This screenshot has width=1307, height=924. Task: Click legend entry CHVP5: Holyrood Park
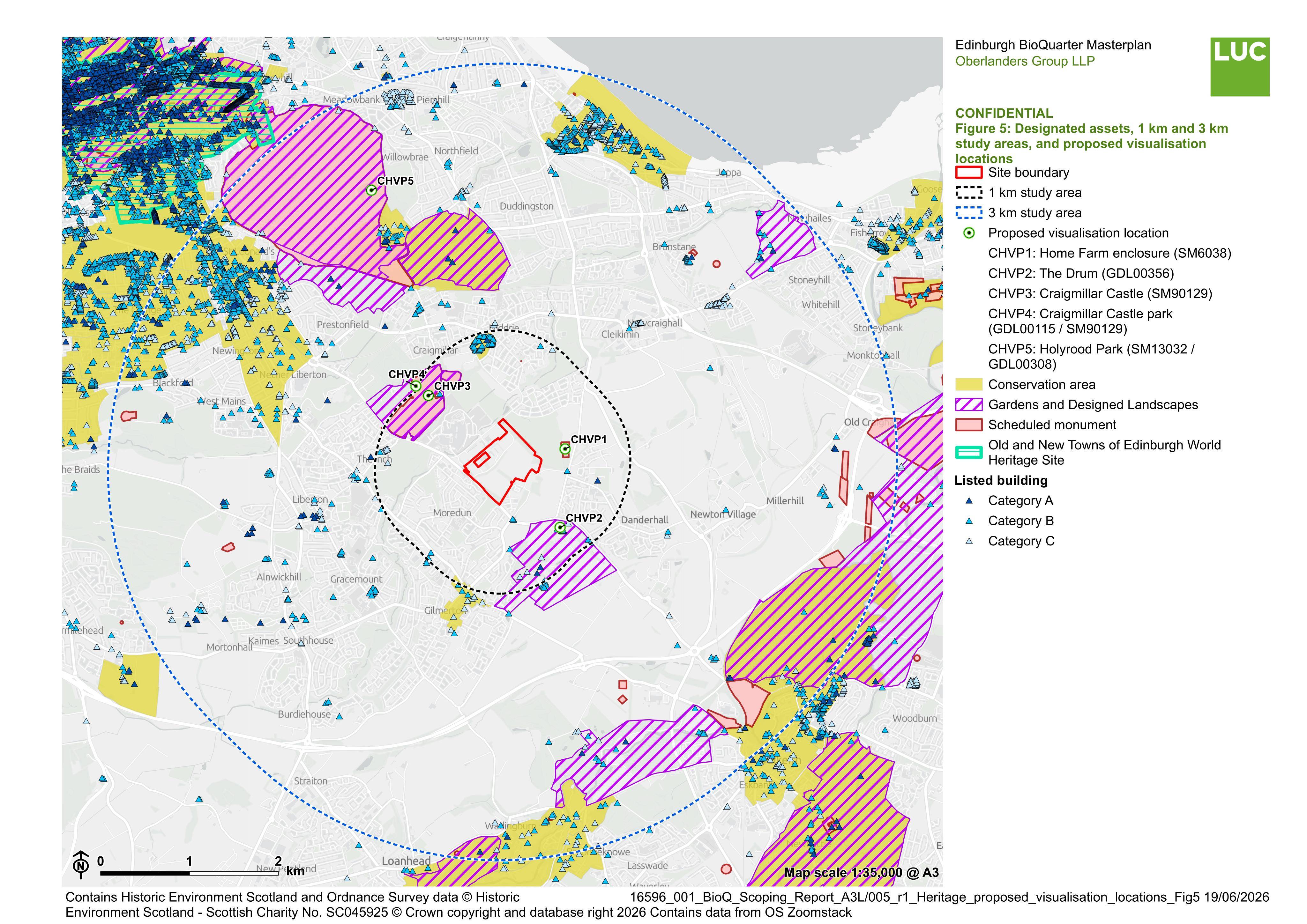1091,357
